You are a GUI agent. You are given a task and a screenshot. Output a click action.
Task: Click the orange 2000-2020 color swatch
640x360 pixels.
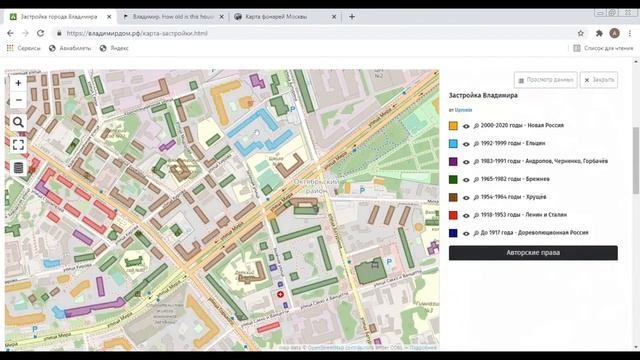(453, 126)
